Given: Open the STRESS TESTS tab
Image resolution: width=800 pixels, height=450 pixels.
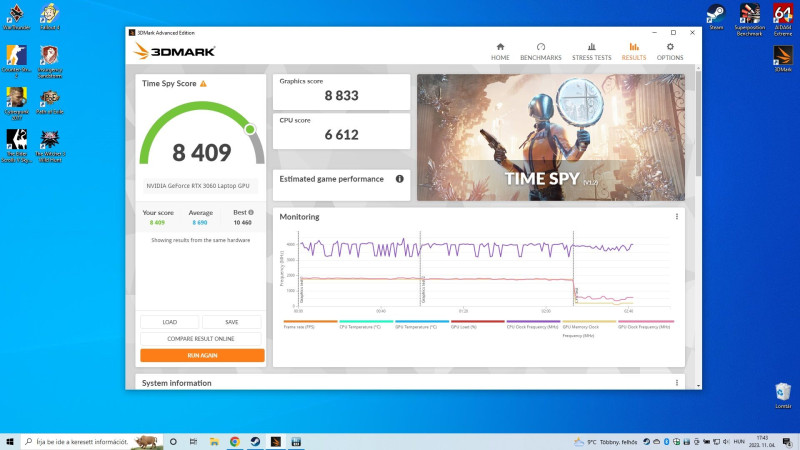Looking at the screenshot, I should tap(591, 52).
